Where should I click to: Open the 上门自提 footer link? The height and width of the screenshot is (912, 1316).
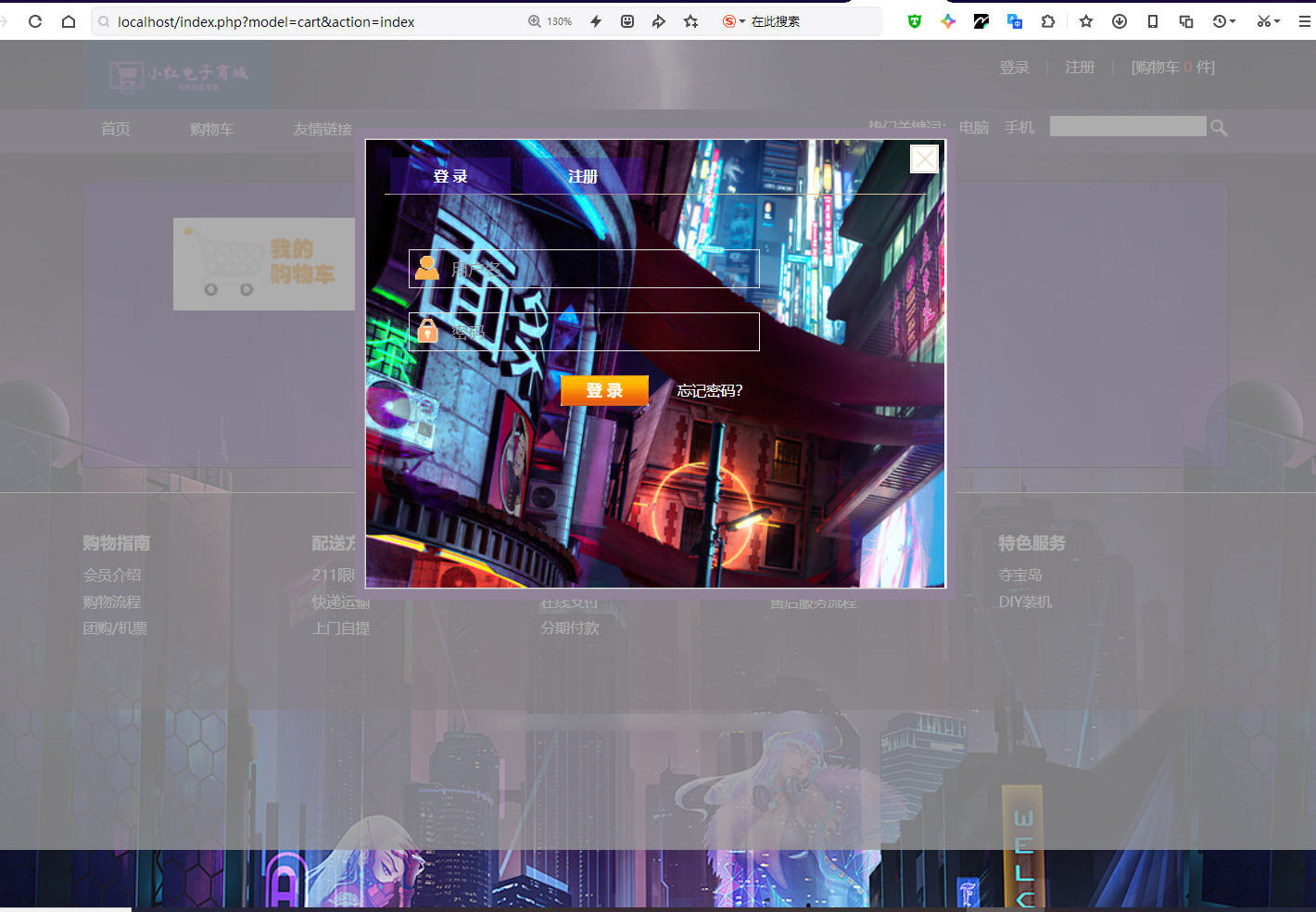pos(340,628)
